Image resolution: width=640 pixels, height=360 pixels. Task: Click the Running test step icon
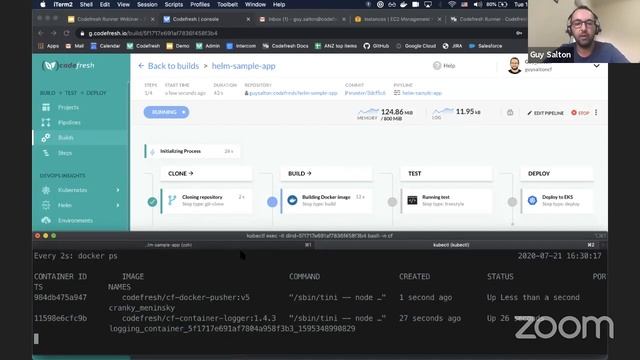point(412,200)
